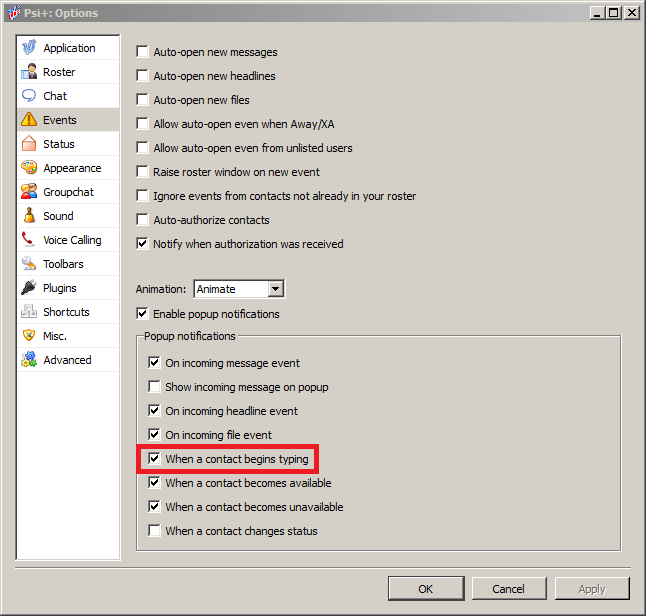646x616 pixels.
Task: Enable Auto-open new messages checkbox
Action: (x=143, y=52)
